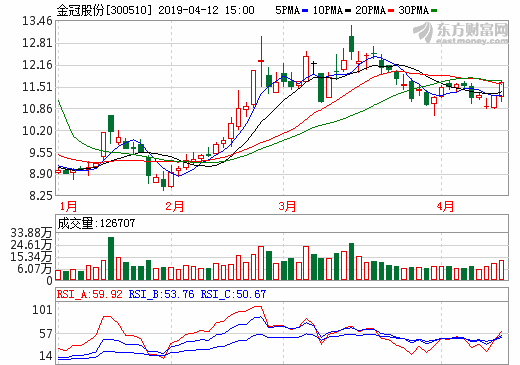
Task: Click the RSI_B:53.76 indicator label
Action: (161, 294)
